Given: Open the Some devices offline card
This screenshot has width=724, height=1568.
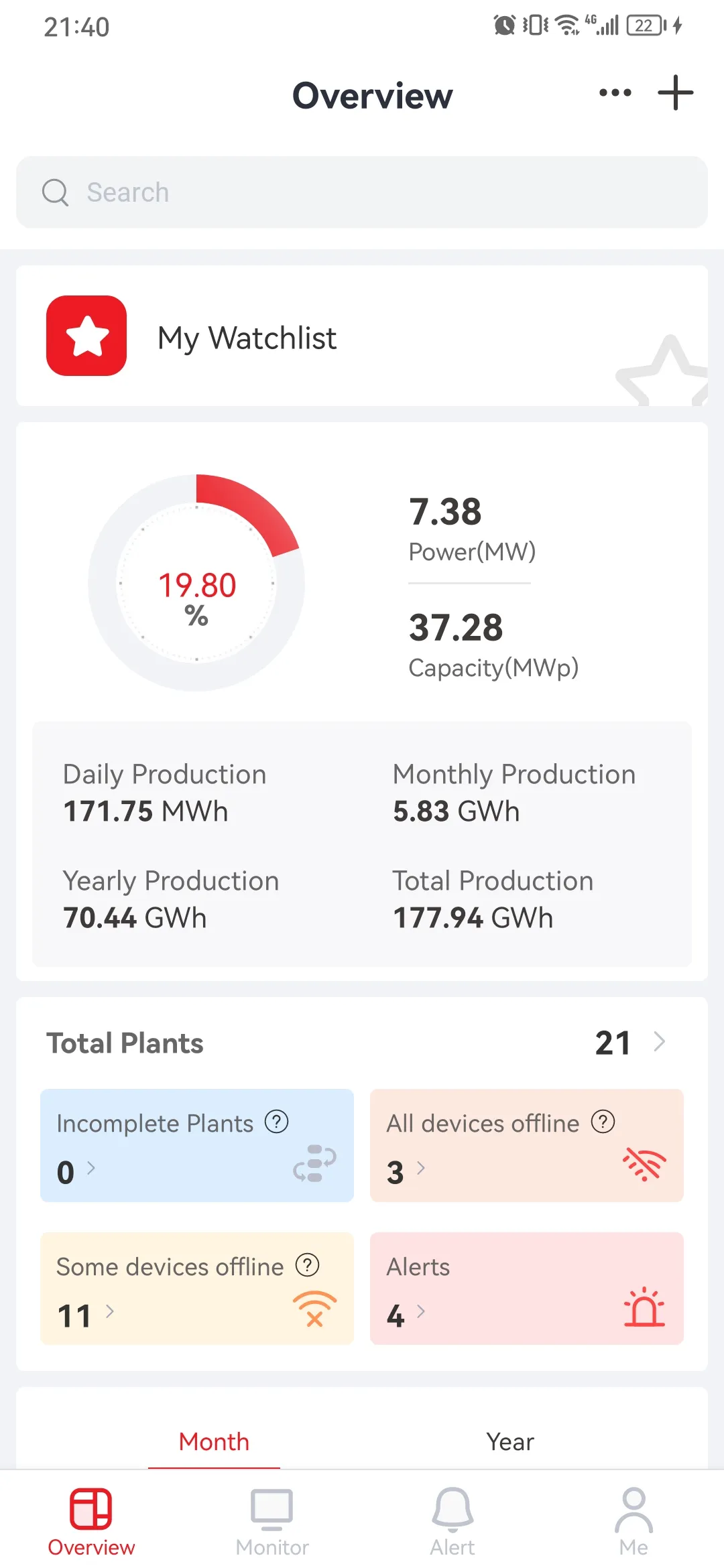Looking at the screenshot, I should (197, 1289).
